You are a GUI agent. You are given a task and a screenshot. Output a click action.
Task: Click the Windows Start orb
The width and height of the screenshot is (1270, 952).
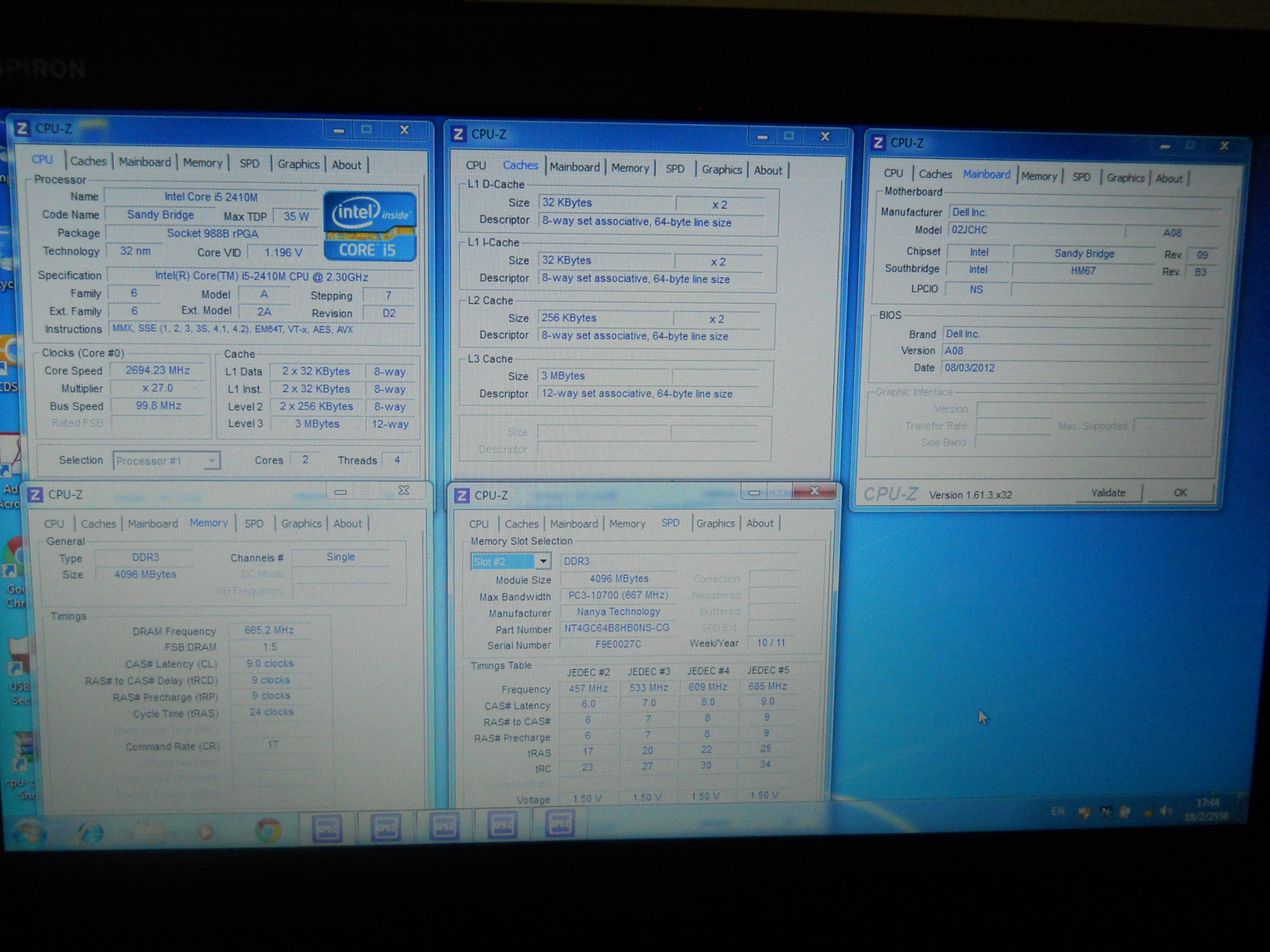[29, 831]
